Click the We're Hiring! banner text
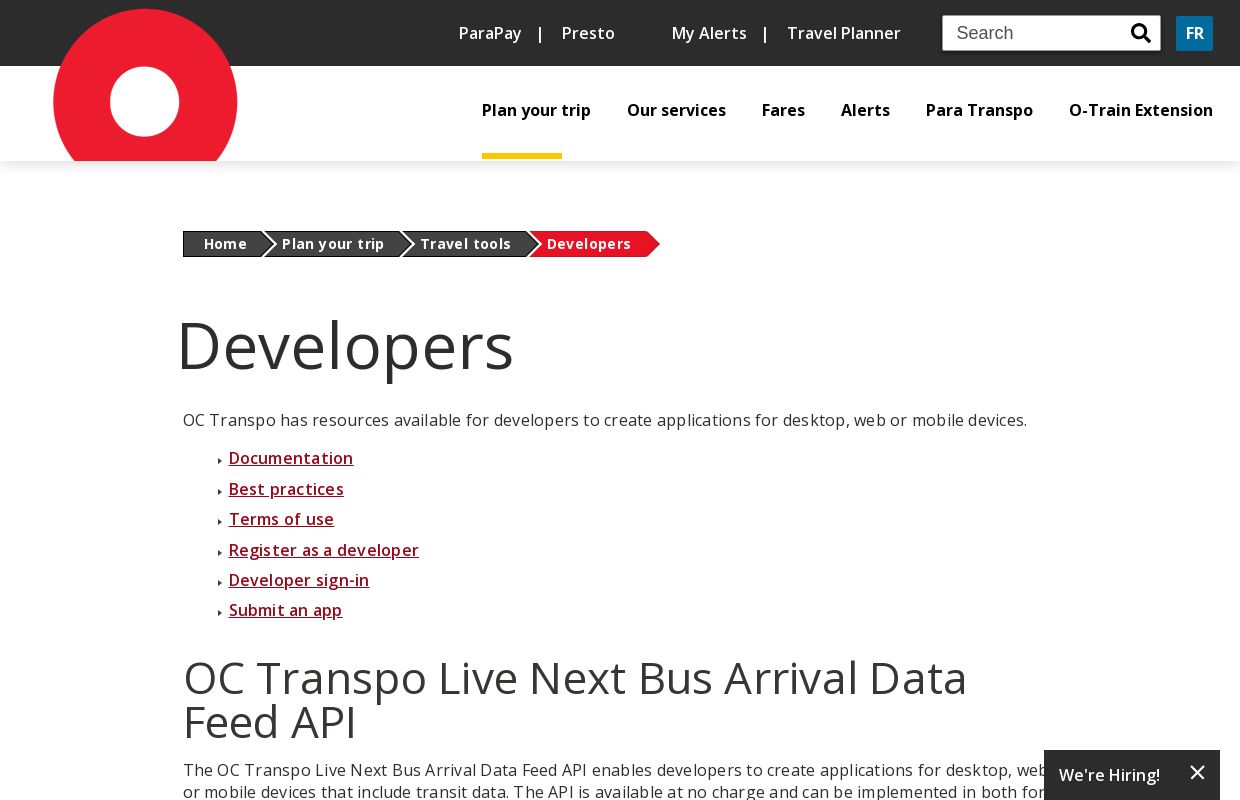The image size is (1240, 800). [1109, 775]
